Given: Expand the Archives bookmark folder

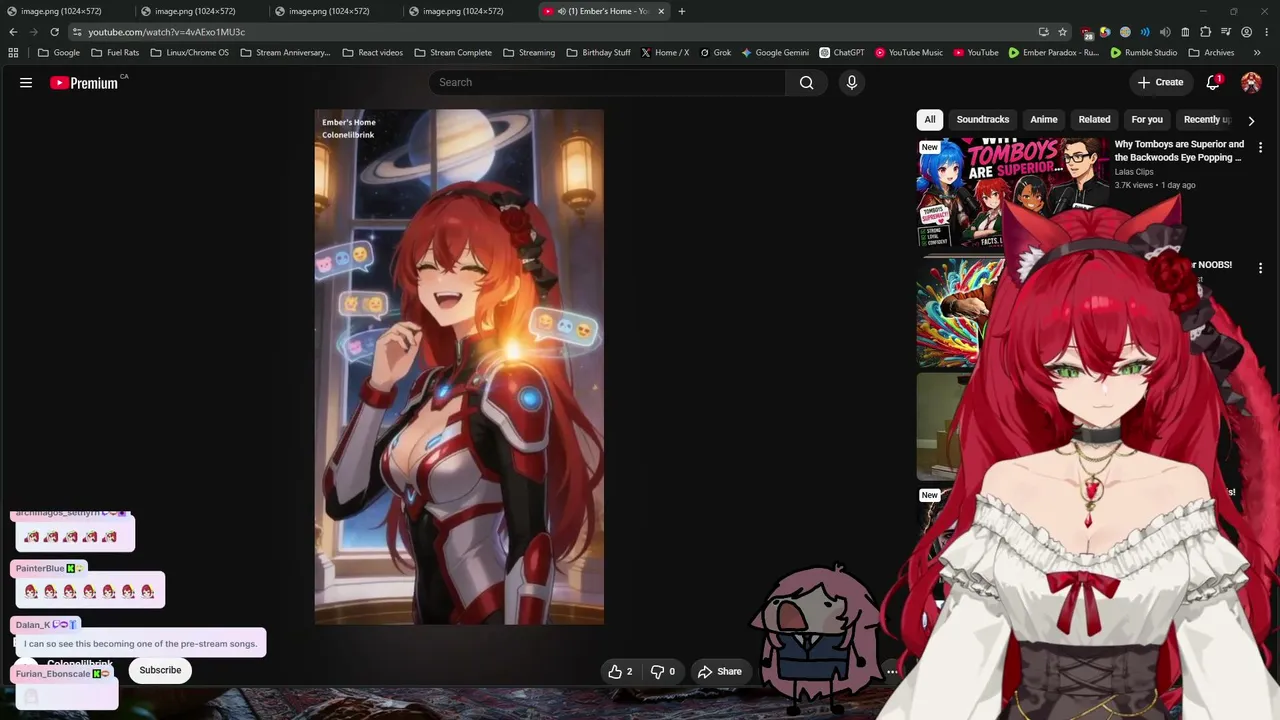Looking at the screenshot, I should point(1211,53).
